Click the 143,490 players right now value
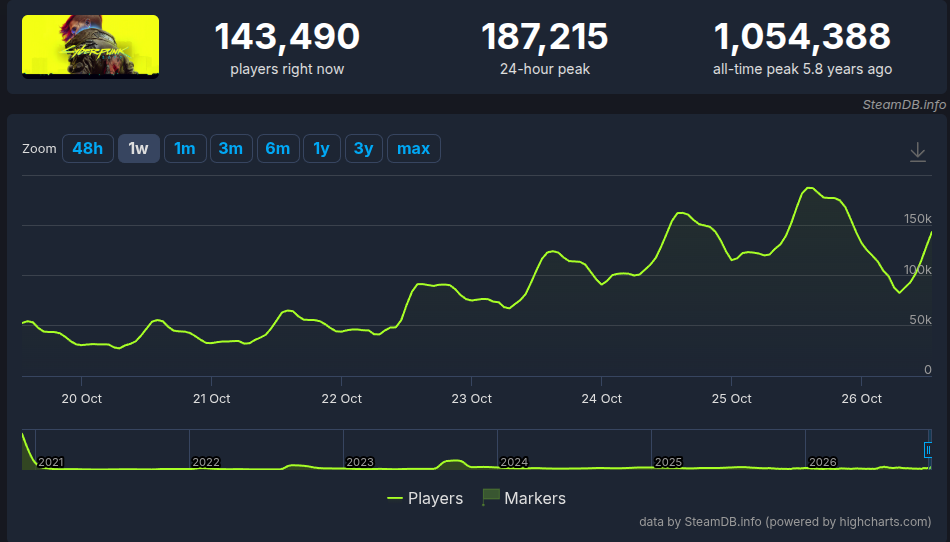The height and width of the screenshot is (542, 950). tap(287, 36)
